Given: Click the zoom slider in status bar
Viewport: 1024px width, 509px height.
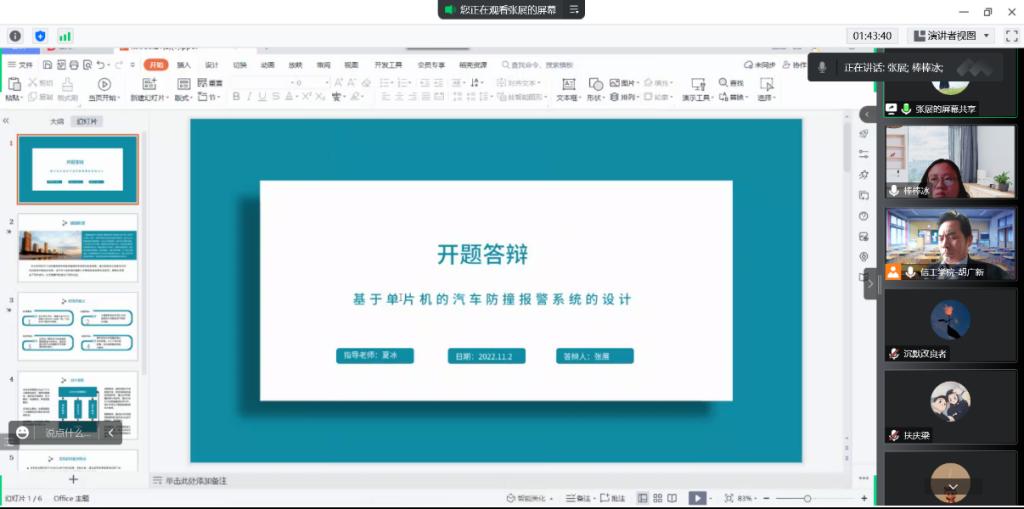Looking at the screenshot, I should (808, 498).
